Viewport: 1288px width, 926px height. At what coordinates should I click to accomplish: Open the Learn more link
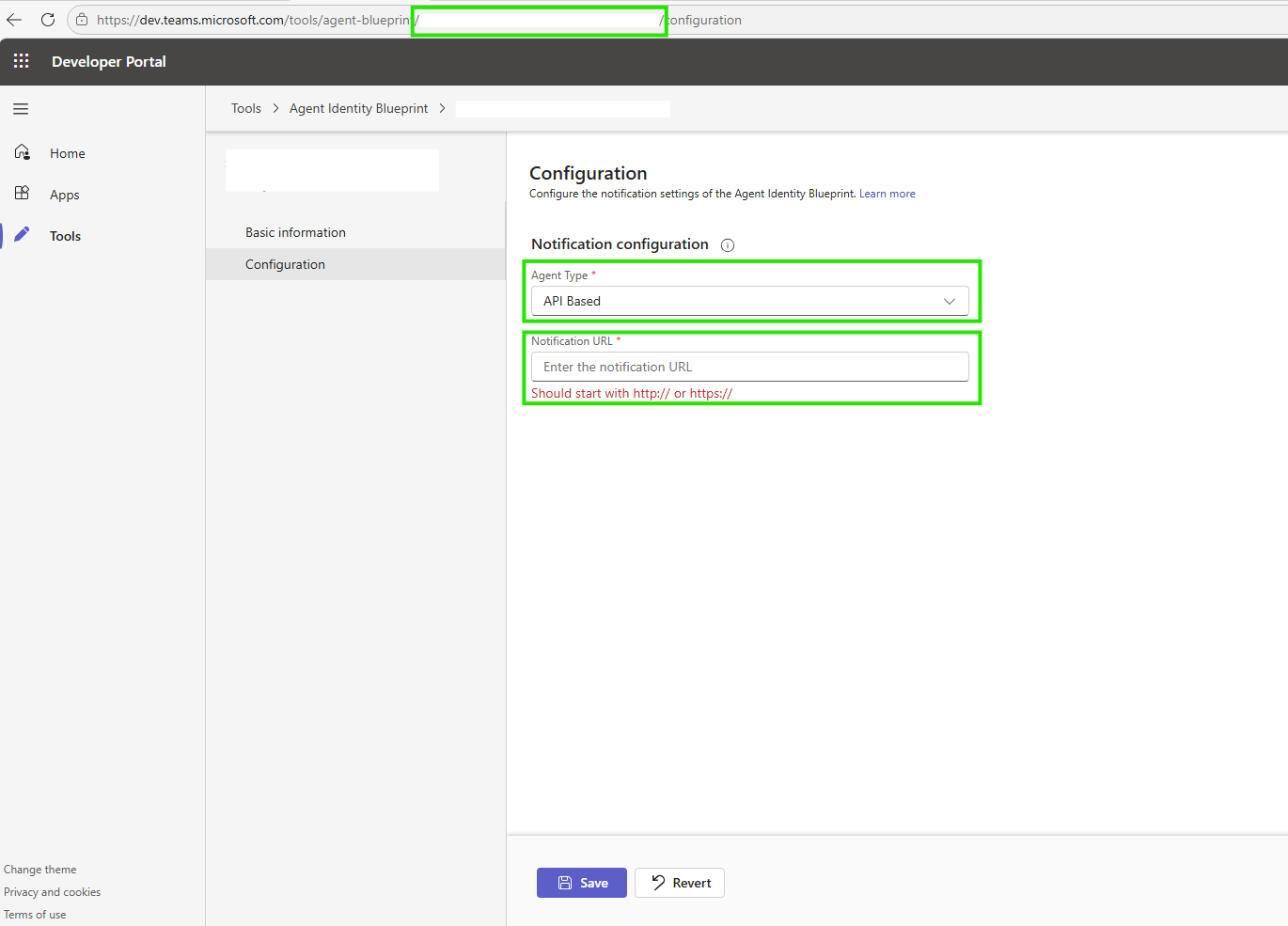[887, 193]
